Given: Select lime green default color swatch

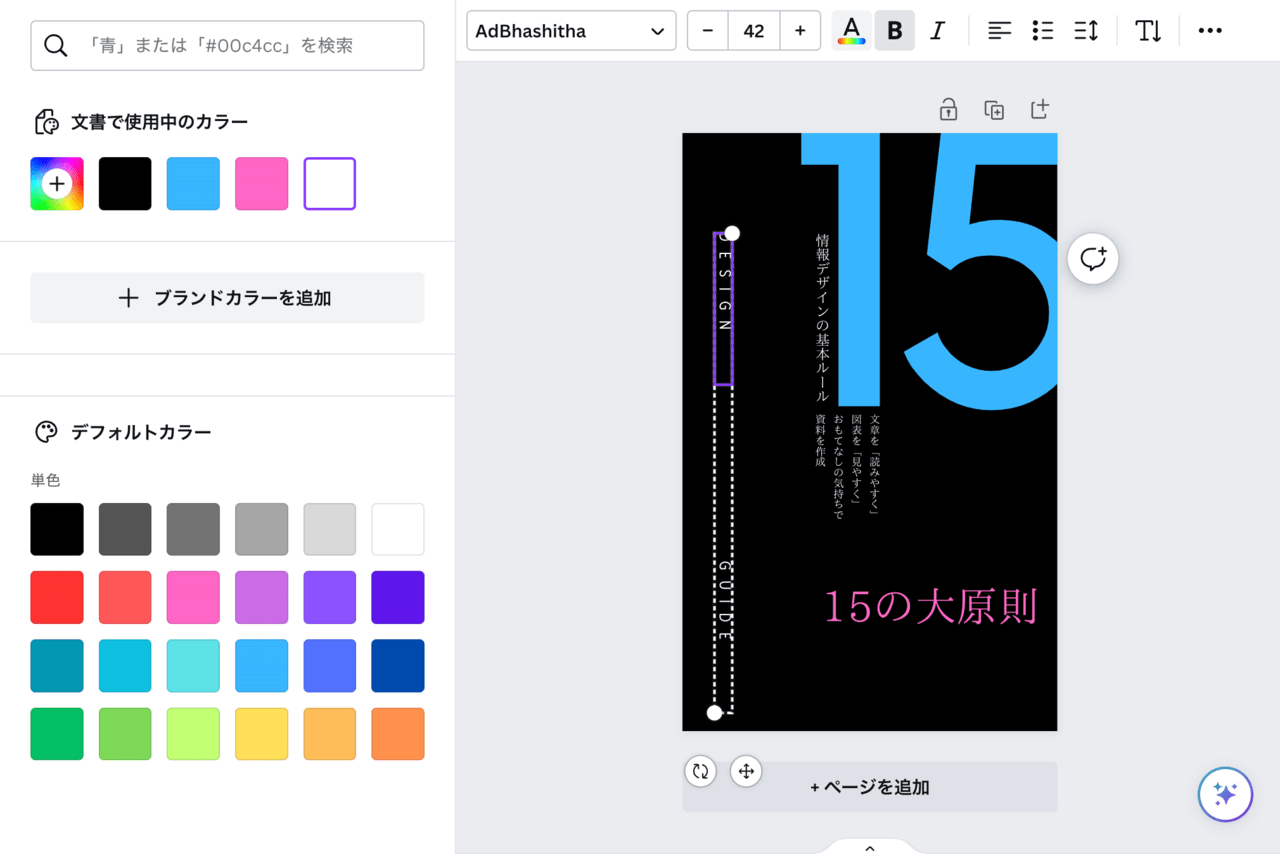Looking at the screenshot, I should tap(125, 734).
